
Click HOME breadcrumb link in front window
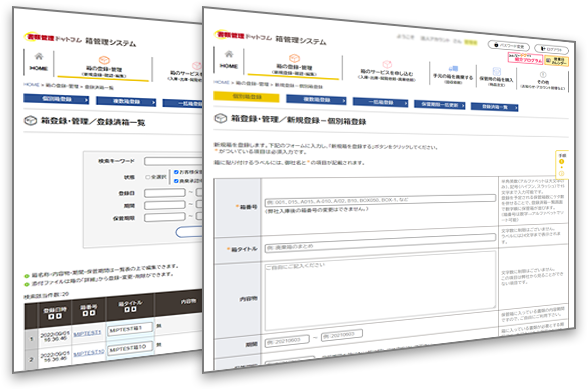click(221, 82)
